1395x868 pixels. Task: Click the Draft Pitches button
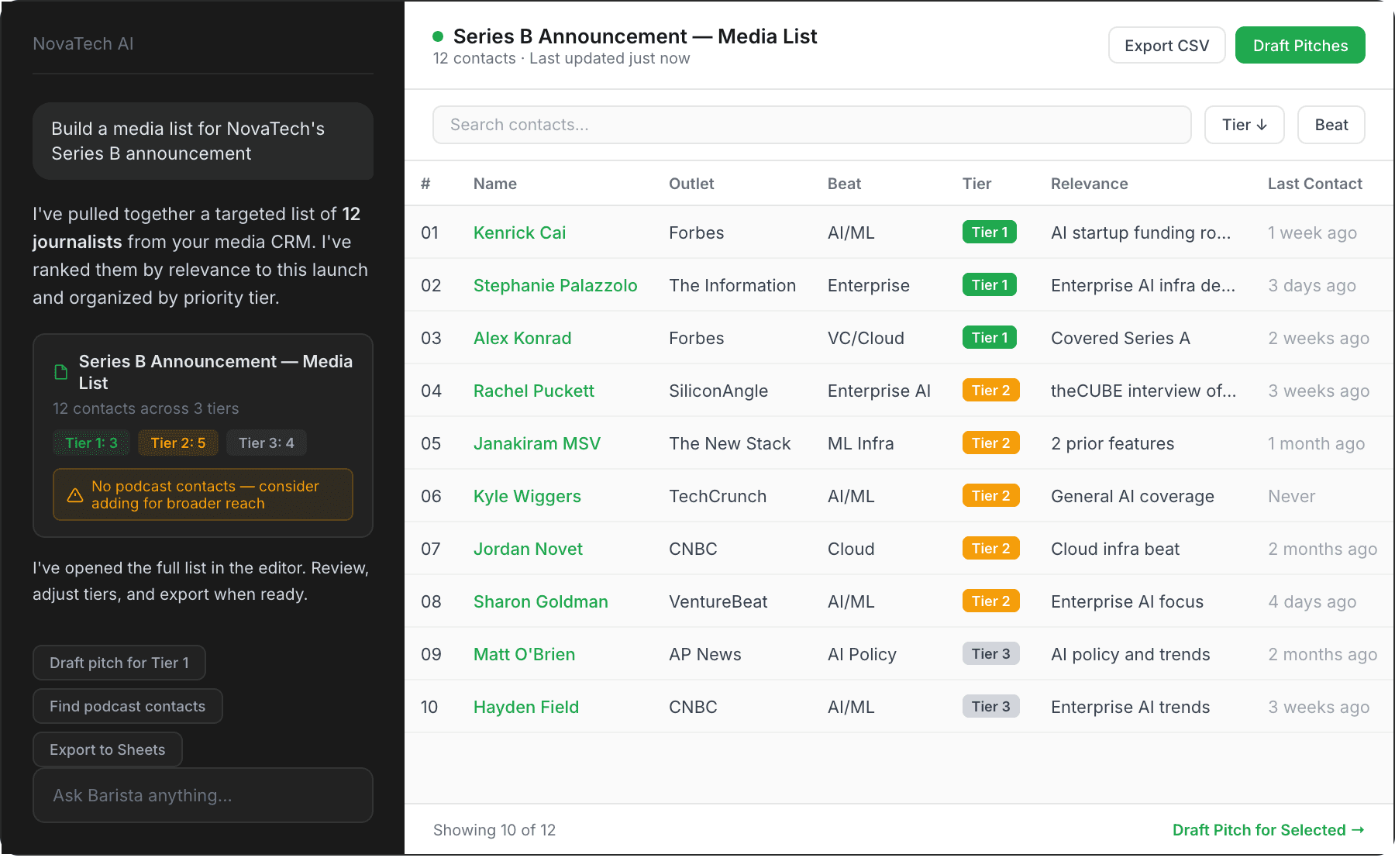click(1300, 46)
